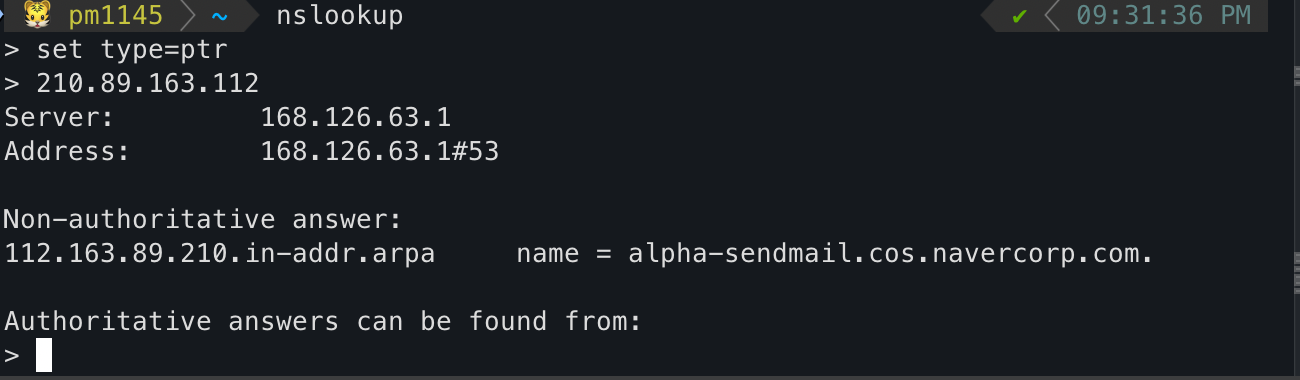This screenshot has width=1300, height=380.
Task: Click the Address value 168.126.63.1#53
Action: pyautogui.click(x=380, y=151)
